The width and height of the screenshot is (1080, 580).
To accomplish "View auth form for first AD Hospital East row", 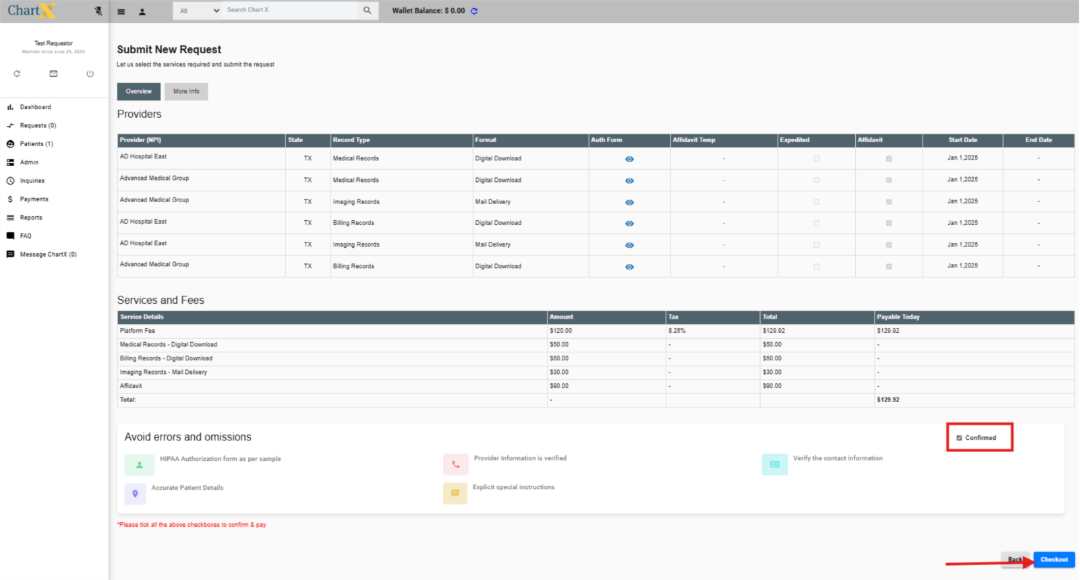I will click(629, 159).
